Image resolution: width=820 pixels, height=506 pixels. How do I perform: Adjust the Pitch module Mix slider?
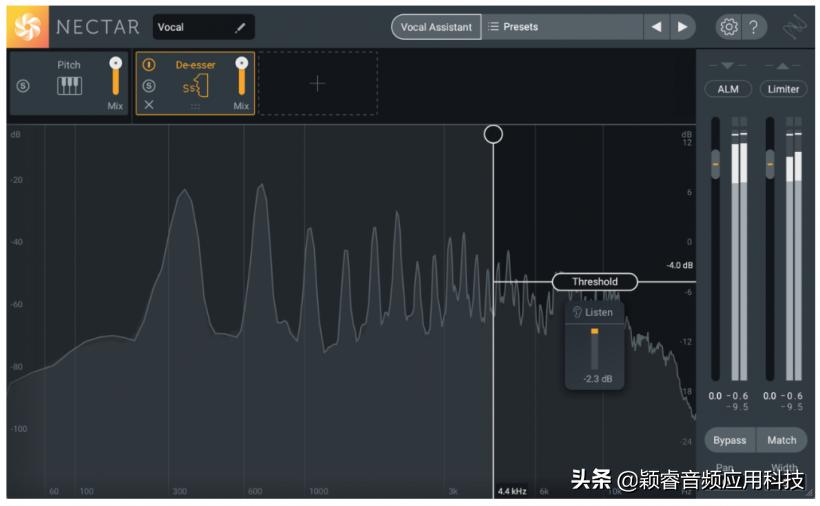[x=116, y=76]
